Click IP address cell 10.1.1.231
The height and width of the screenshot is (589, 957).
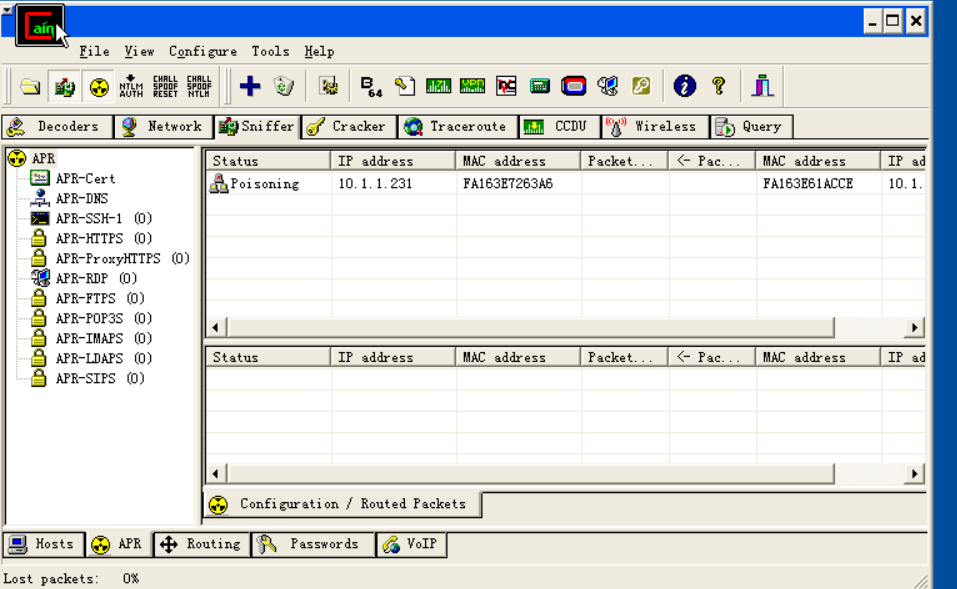(x=375, y=183)
